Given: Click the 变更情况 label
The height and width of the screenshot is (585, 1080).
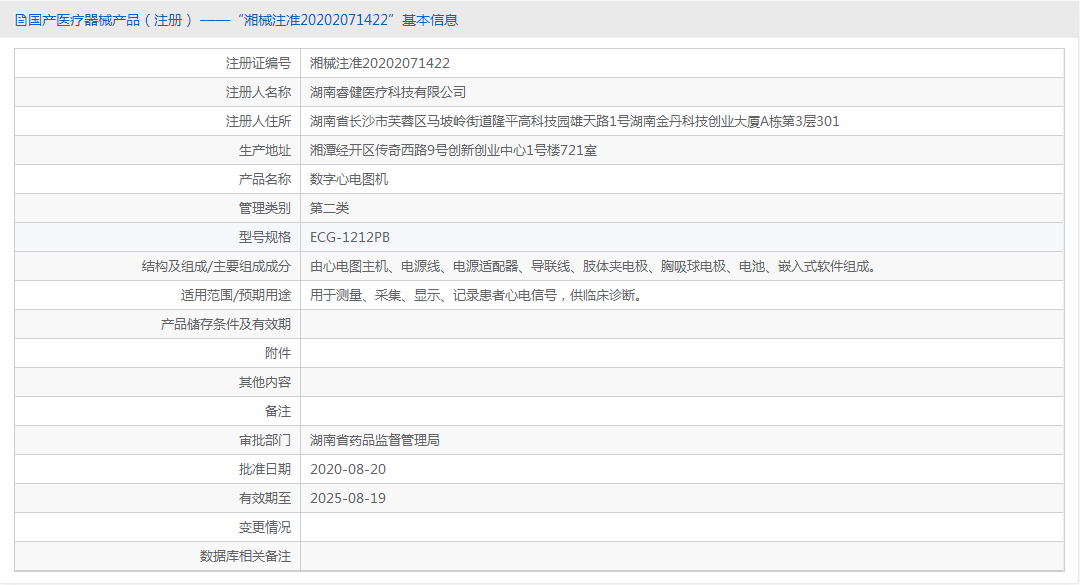Looking at the screenshot, I should tap(264, 527).
